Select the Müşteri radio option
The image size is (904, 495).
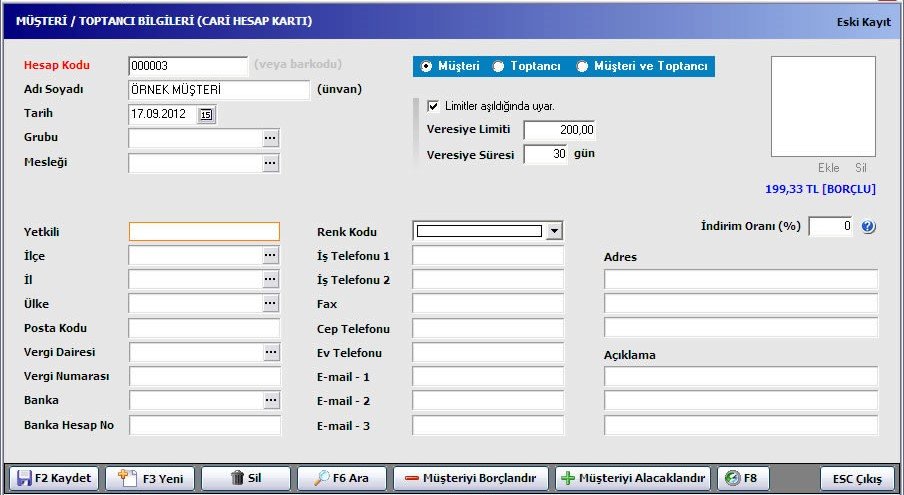[427, 67]
